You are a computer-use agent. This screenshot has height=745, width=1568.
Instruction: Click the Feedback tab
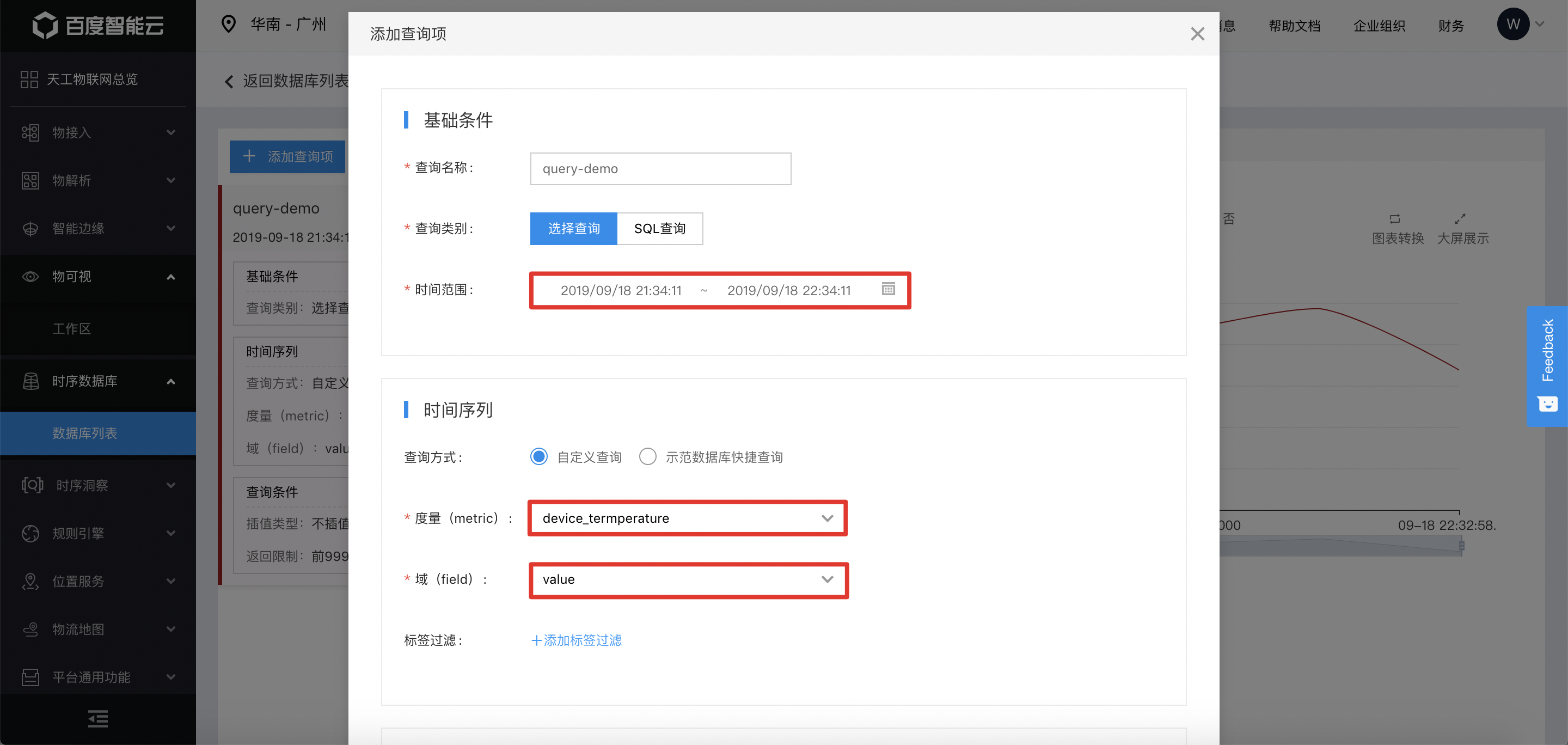click(x=1547, y=366)
